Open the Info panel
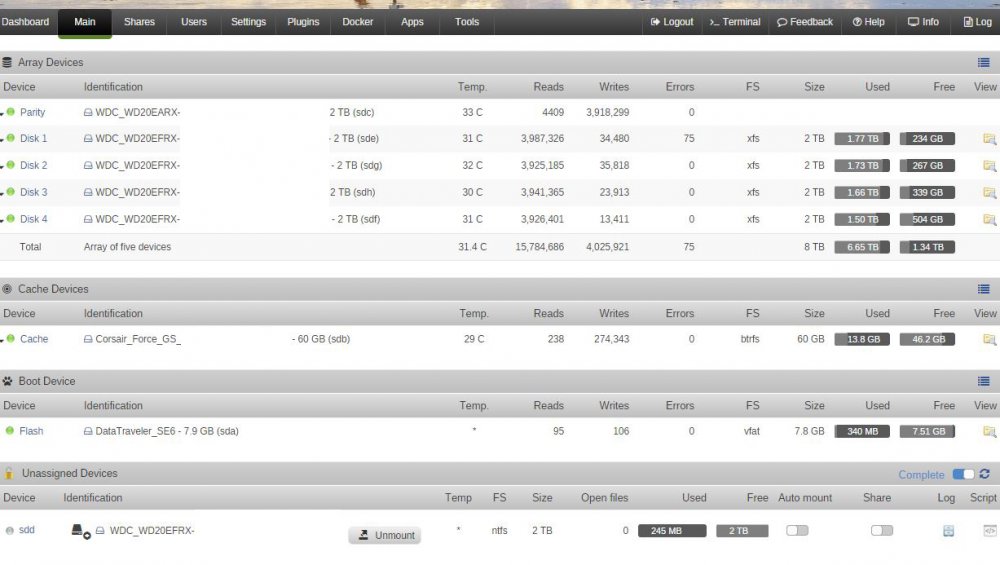 (923, 22)
